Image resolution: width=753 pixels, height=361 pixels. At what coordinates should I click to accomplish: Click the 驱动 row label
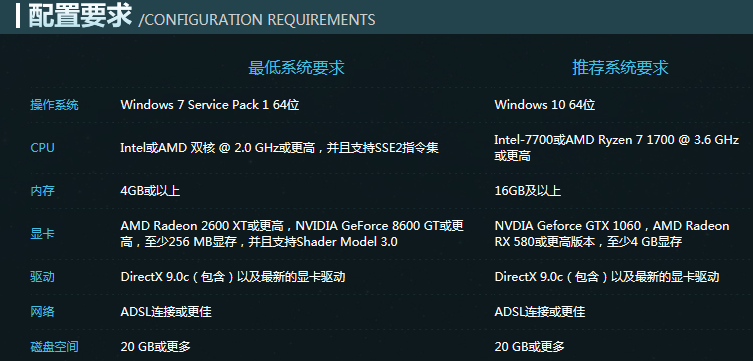coord(42,277)
